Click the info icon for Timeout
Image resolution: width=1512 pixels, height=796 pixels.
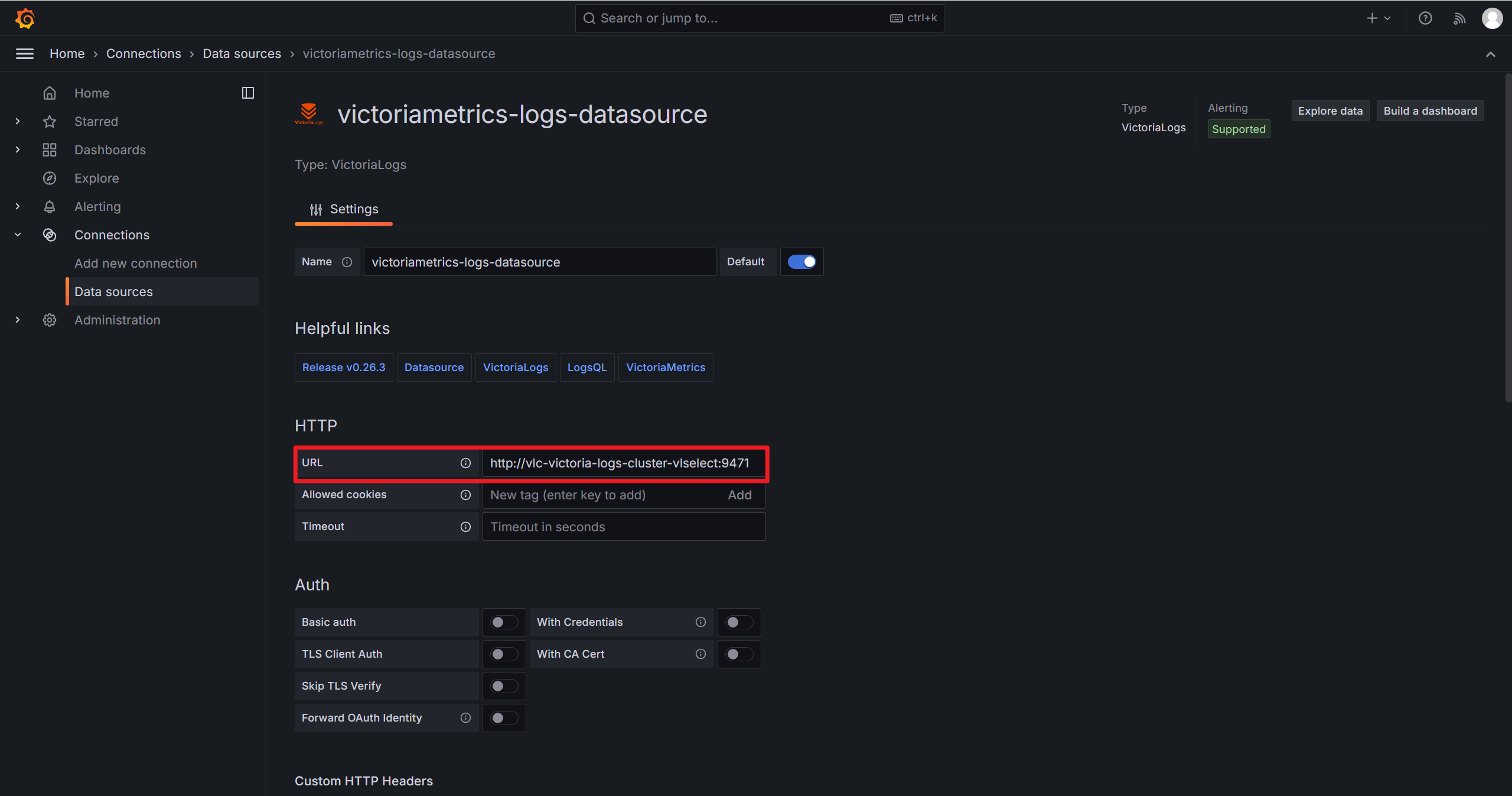pos(465,527)
